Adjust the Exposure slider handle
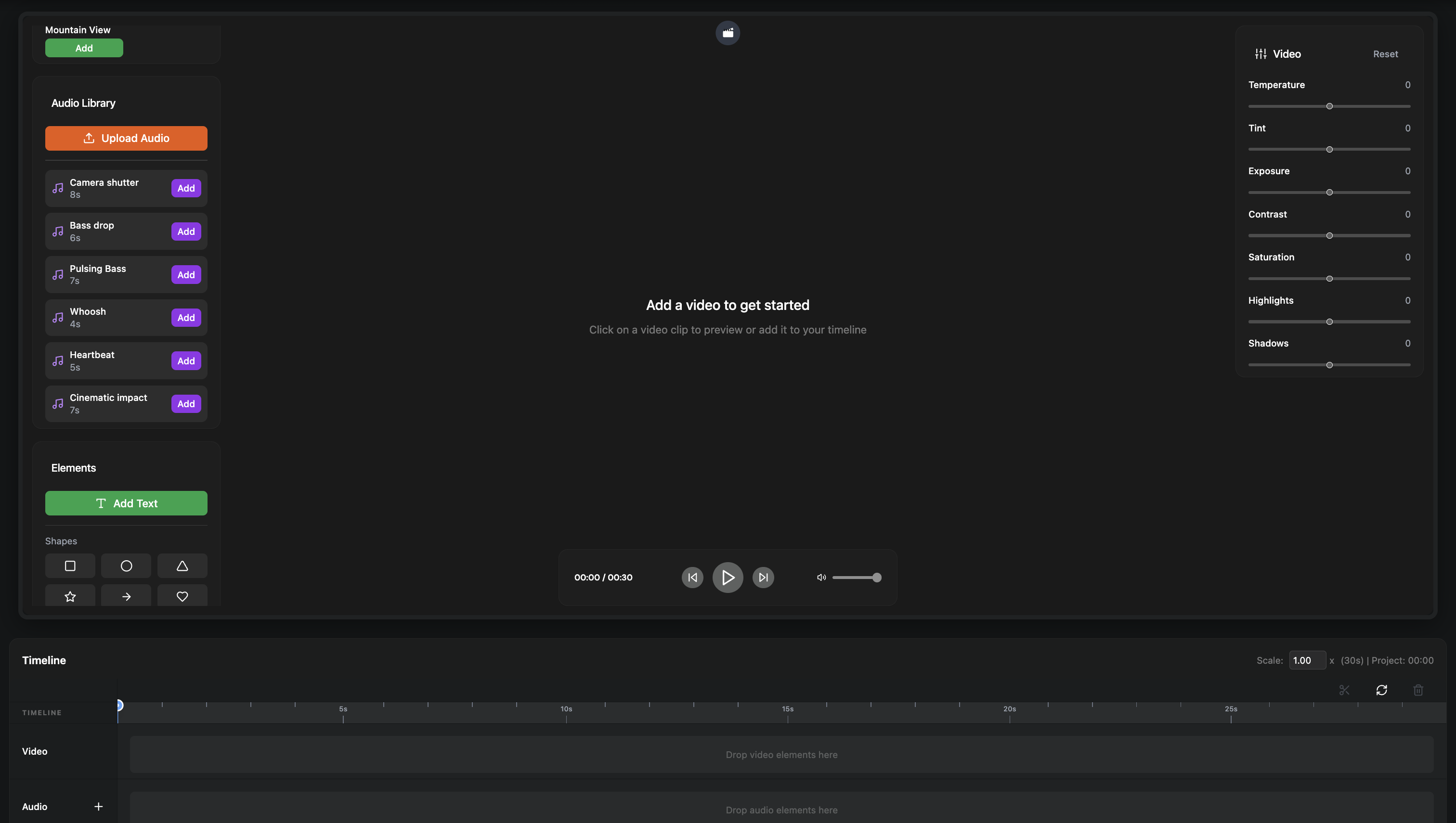Viewport: 1456px width, 823px height. click(x=1329, y=193)
